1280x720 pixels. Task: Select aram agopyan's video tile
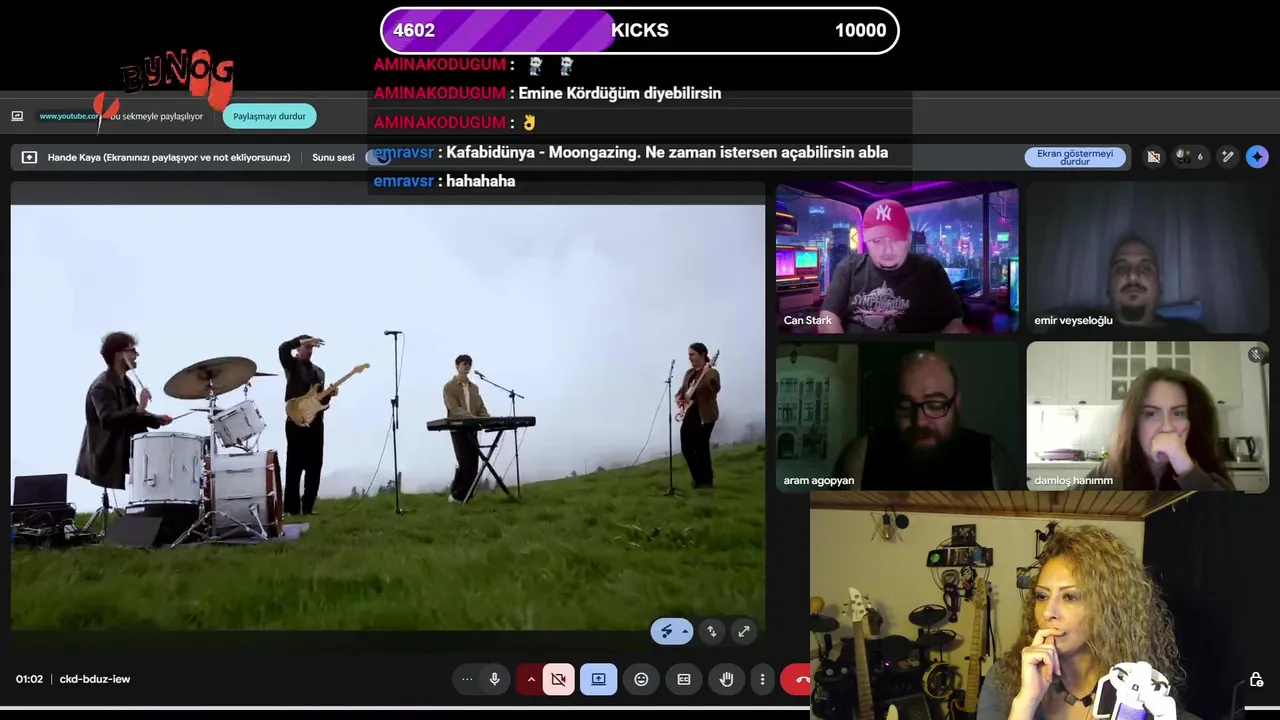(897, 416)
